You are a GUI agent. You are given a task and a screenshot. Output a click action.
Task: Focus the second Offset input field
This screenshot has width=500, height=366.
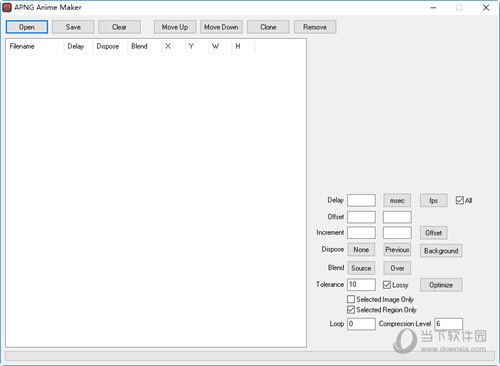[397, 217]
